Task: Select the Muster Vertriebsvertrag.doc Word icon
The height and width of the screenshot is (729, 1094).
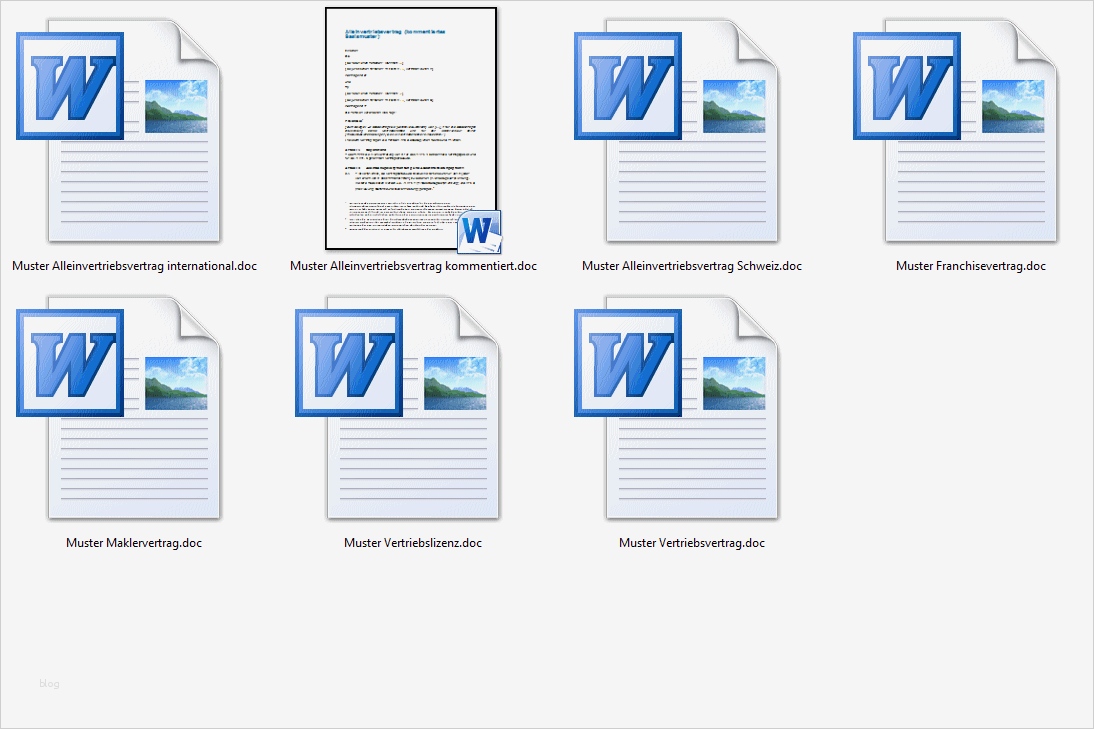Action: [x=677, y=408]
